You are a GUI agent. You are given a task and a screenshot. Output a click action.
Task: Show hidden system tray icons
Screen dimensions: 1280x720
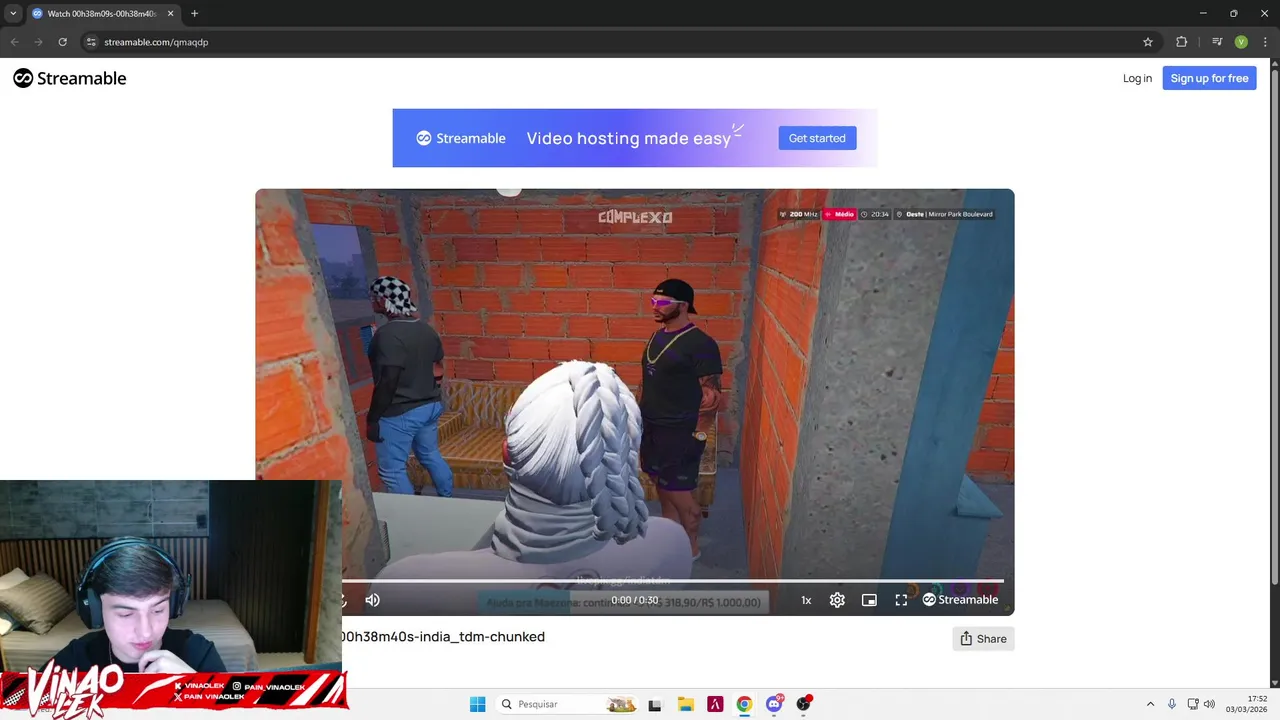click(1150, 704)
